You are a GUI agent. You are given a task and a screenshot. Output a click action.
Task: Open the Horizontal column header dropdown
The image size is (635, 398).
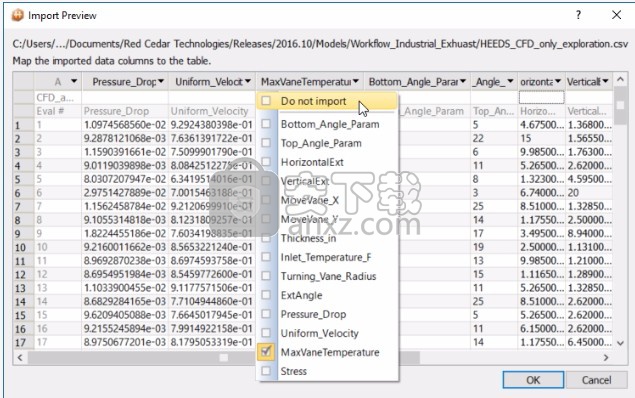[558, 81]
